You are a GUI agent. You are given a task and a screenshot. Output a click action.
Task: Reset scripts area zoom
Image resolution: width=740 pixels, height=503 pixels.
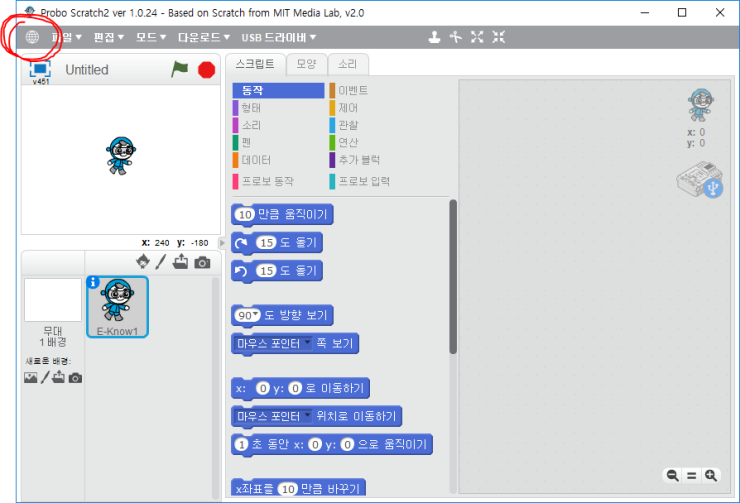pos(691,476)
